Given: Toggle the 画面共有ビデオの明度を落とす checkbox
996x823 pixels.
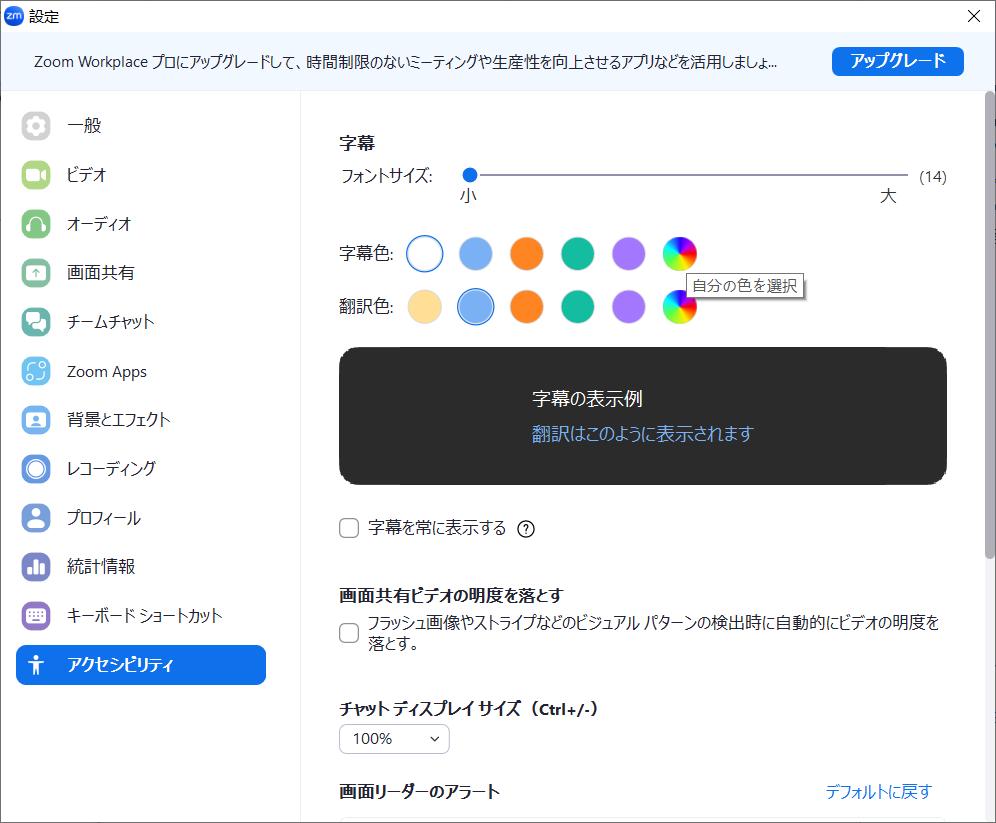Looking at the screenshot, I should (349, 632).
